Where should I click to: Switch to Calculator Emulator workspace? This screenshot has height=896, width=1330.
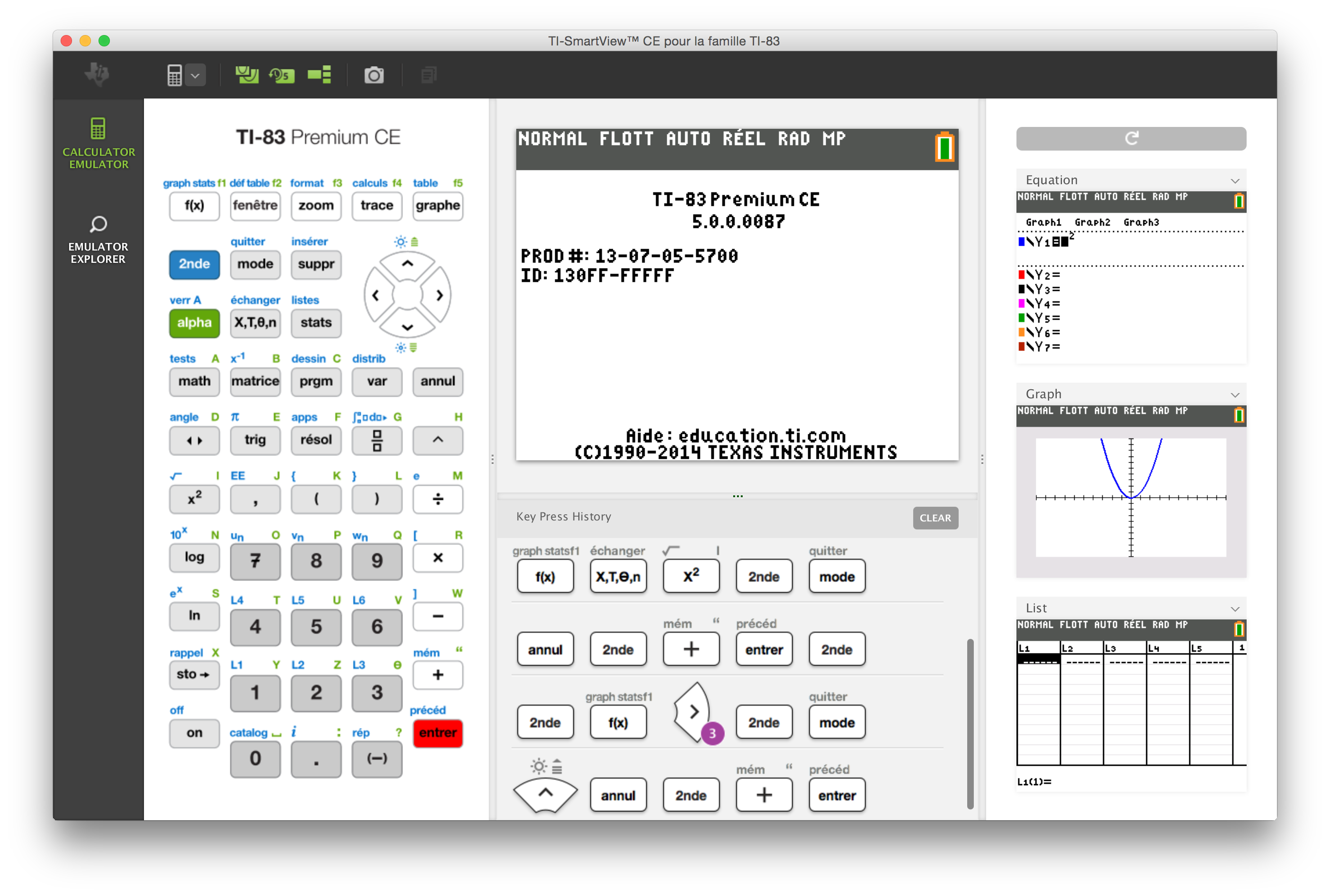[x=99, y=143]
